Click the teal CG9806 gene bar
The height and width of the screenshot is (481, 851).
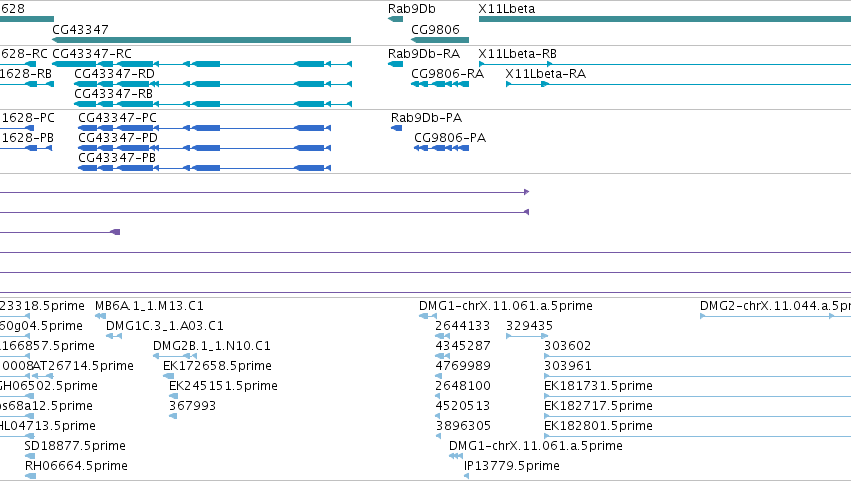pos(440,40)
